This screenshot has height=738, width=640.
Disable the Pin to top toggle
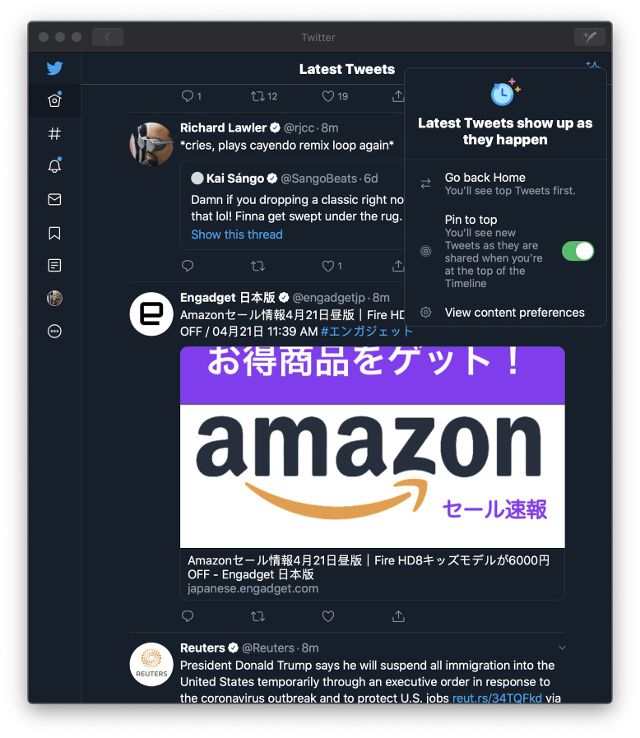point(578,251)
